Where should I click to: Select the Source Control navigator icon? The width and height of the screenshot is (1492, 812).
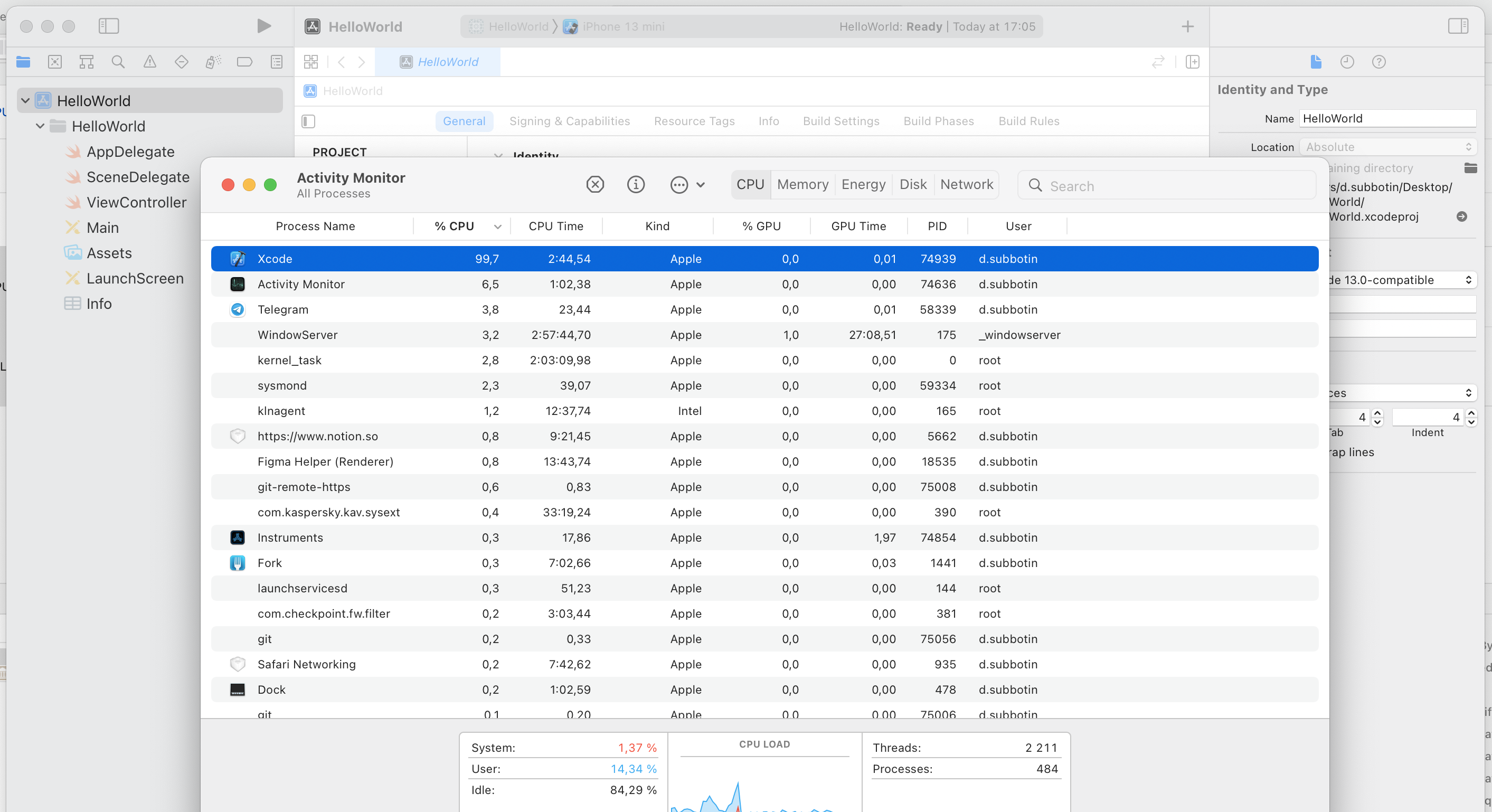(54, 61)
